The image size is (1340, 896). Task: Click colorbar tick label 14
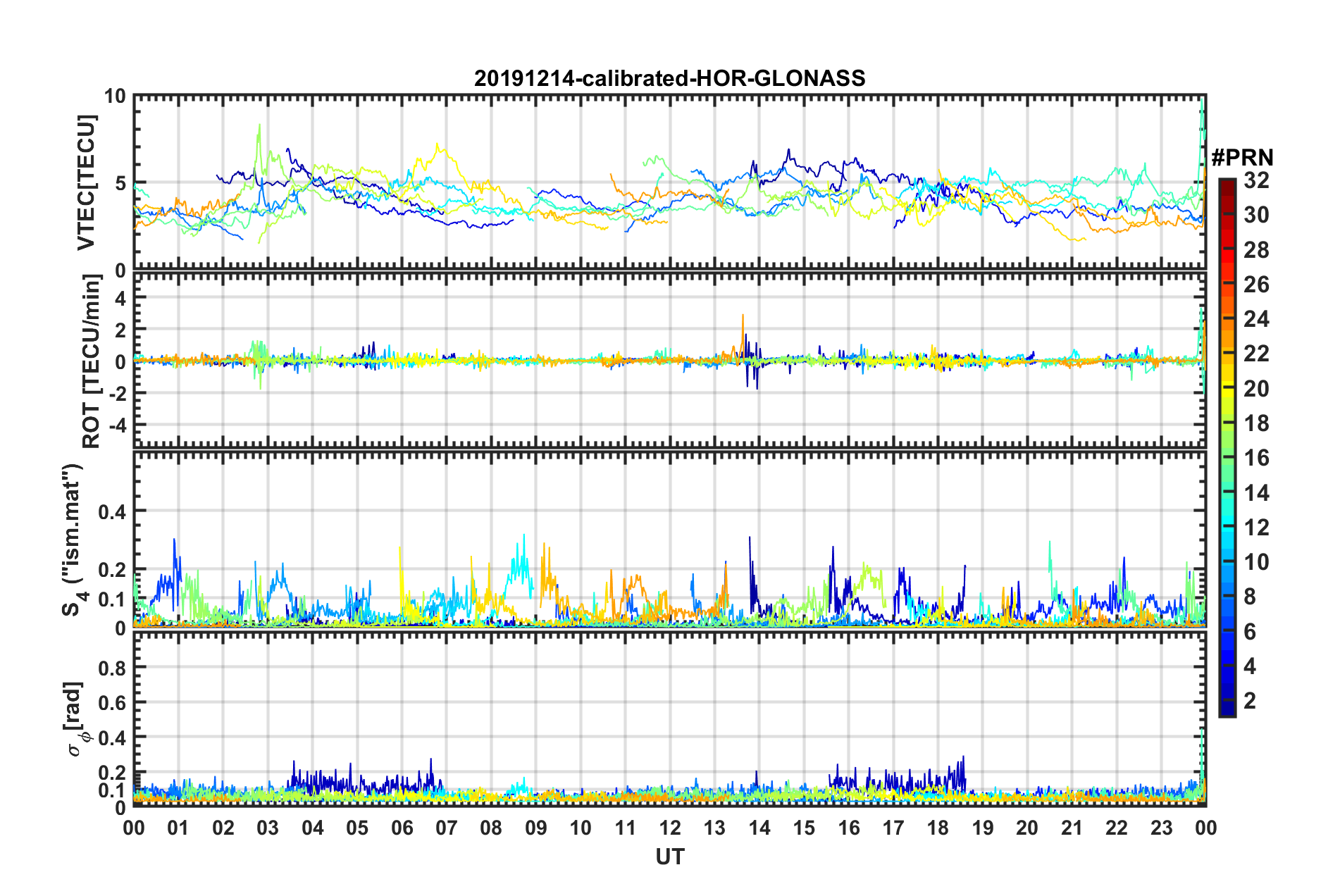click(1256, 493)
